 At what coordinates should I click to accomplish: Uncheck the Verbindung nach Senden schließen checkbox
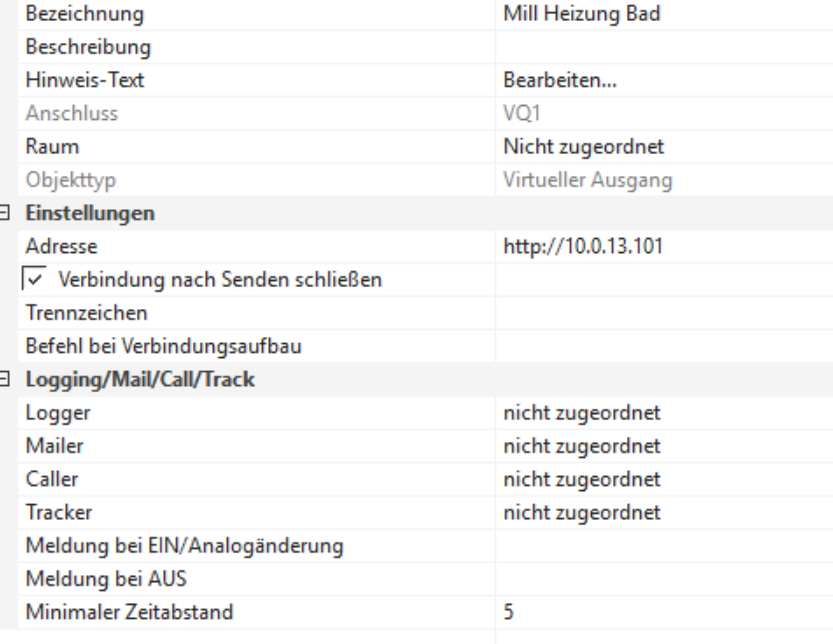[33, 282]
